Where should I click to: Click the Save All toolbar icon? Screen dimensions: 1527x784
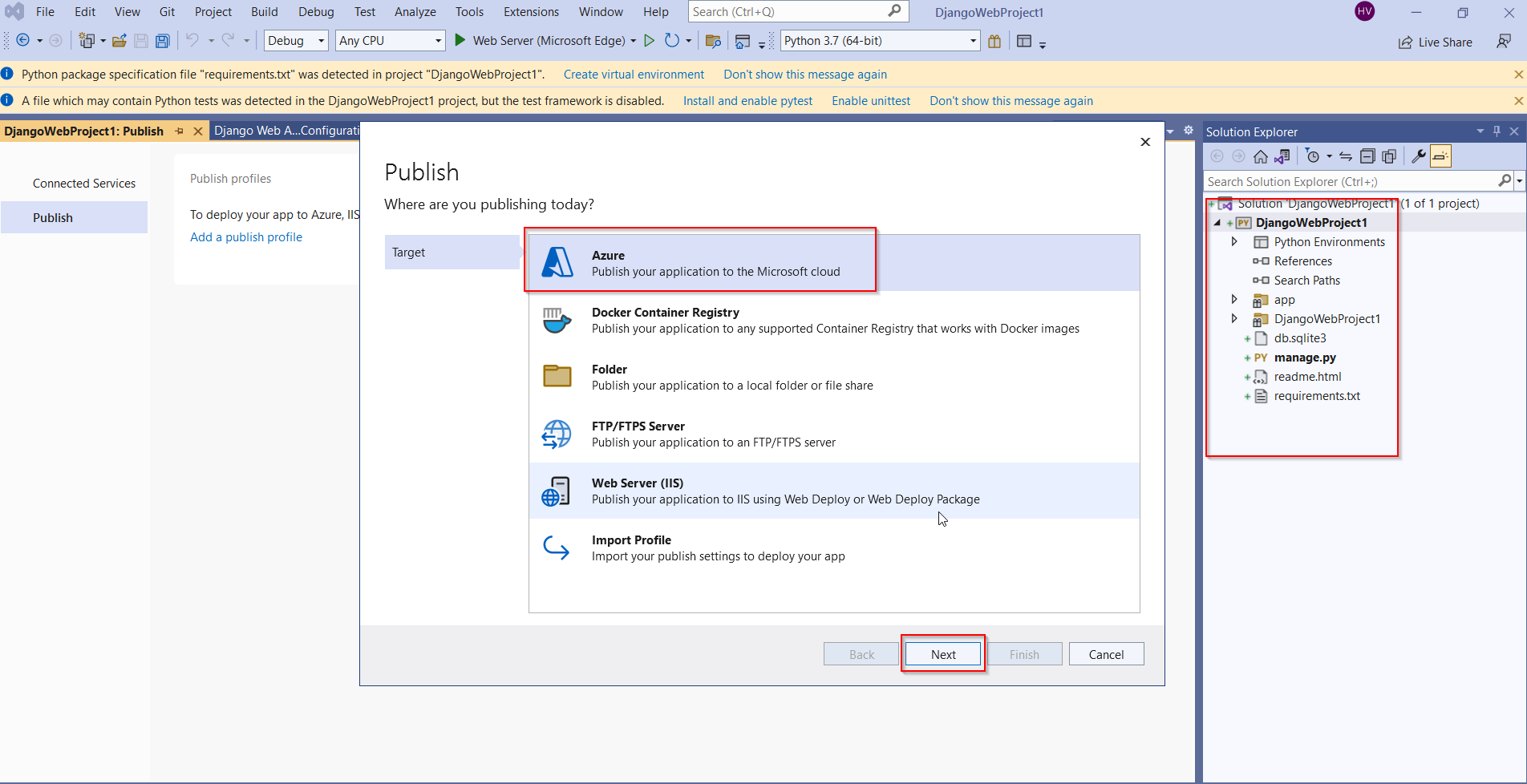162,41
